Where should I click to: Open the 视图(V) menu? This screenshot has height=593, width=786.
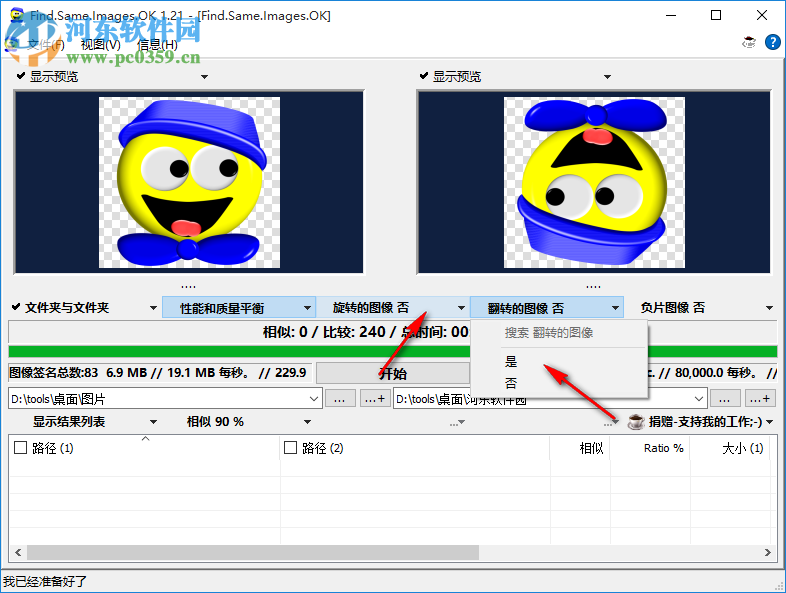101,45
